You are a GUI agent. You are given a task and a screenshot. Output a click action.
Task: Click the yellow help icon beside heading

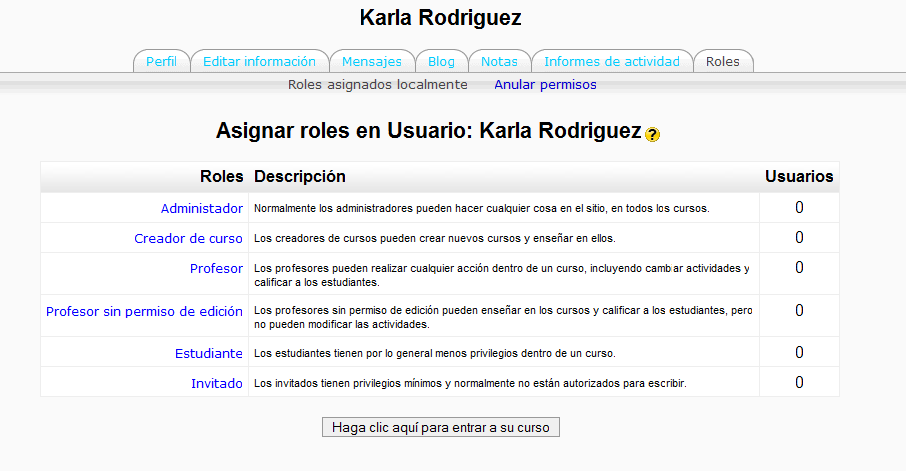point(653,134)
